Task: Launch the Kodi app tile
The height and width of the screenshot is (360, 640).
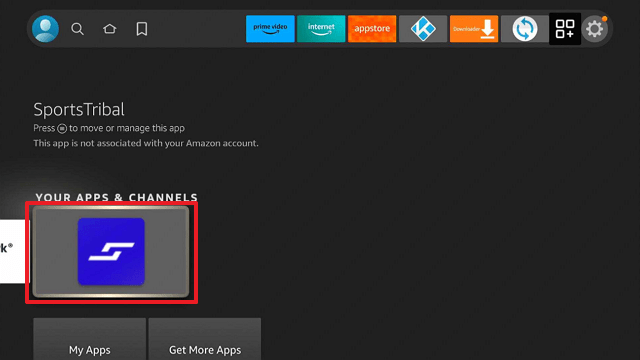Action: pos(423,29)
